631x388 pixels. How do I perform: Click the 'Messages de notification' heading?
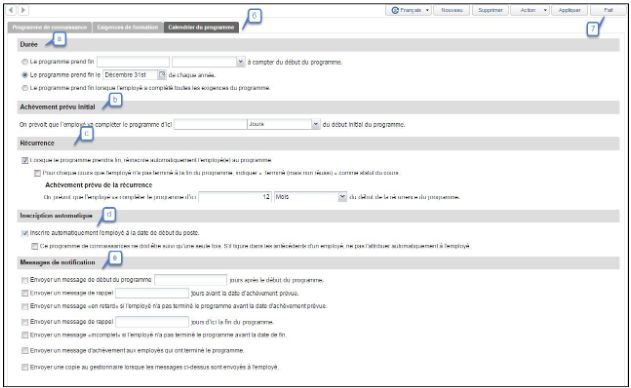(x=58, y=262)
